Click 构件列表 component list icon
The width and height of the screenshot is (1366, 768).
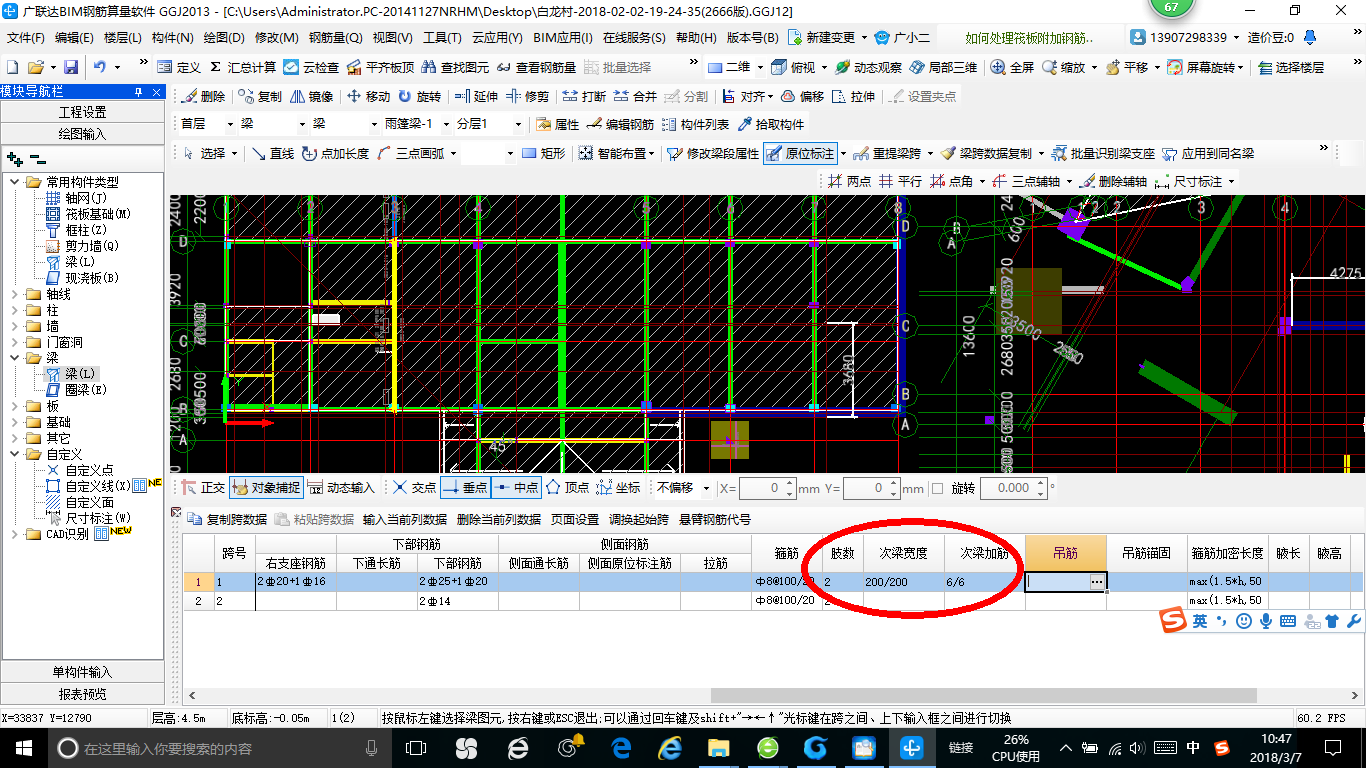pyautogui.click(x=695, y=125)
